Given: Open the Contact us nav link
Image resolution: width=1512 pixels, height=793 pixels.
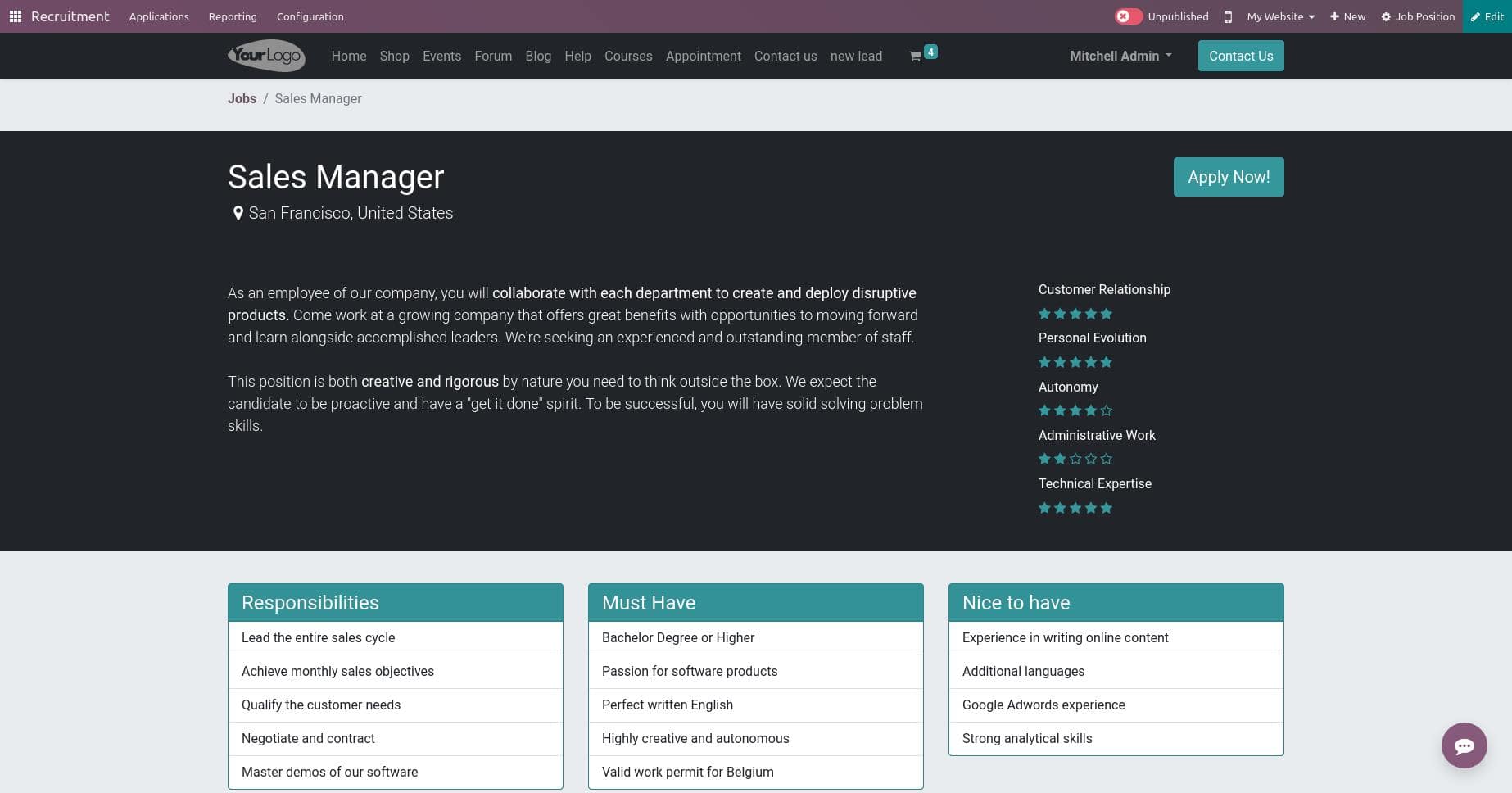Looking at the screenshot, I should point(785,56).
